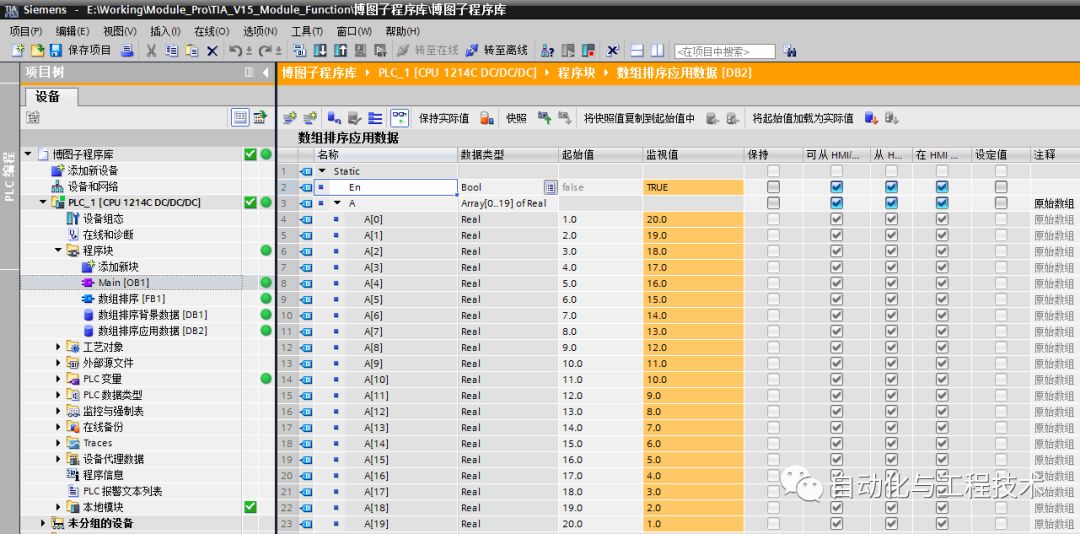Click the 保持实际值 button
This screenshot has width=1080, height=534.
pyautogui.click(x=444, y=119)
